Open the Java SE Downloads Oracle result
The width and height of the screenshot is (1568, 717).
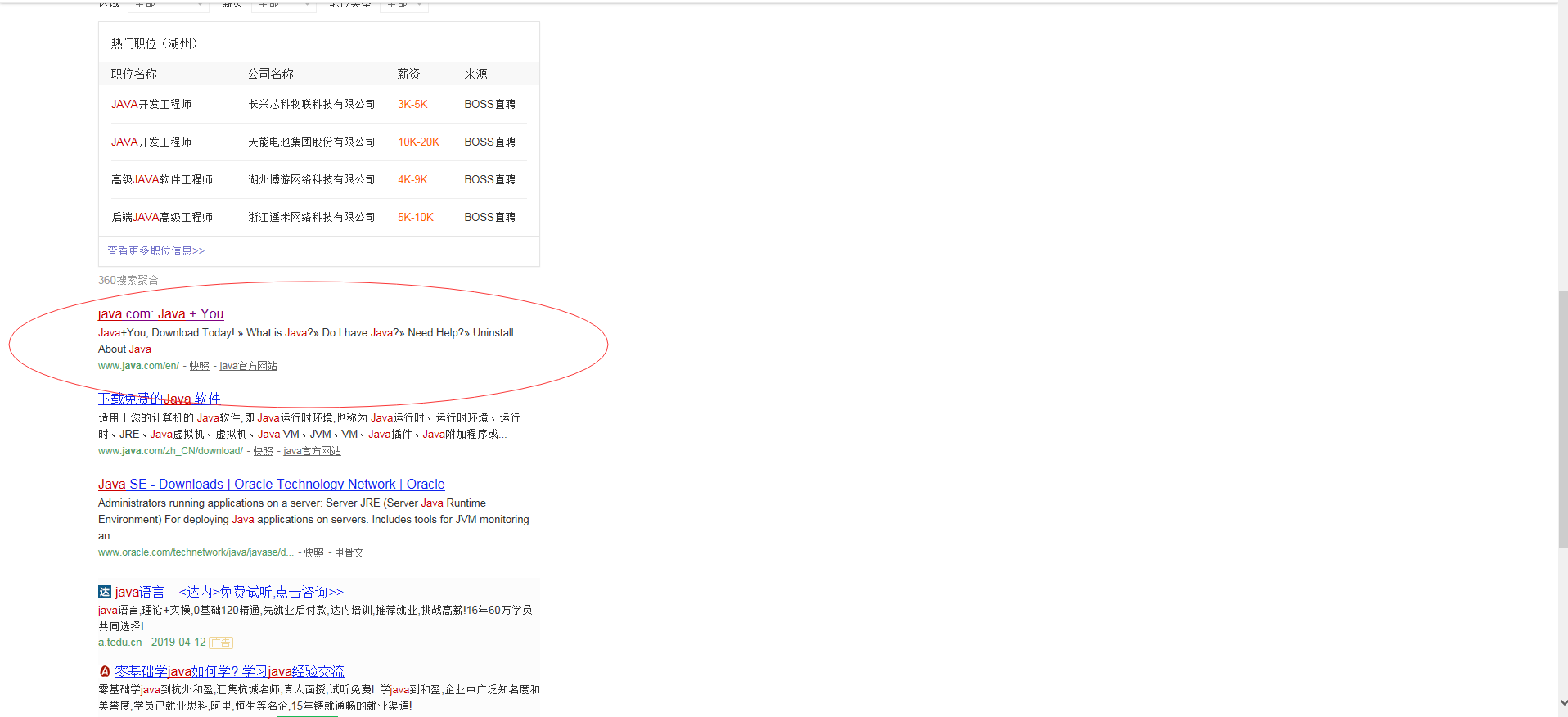[x=272, y=485]
